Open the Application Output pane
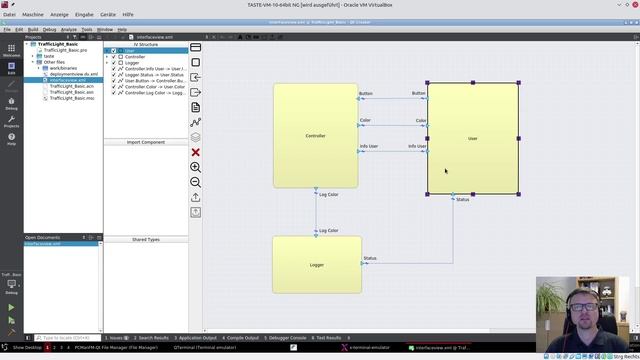The image size is (640, 360). click(196, 338)
